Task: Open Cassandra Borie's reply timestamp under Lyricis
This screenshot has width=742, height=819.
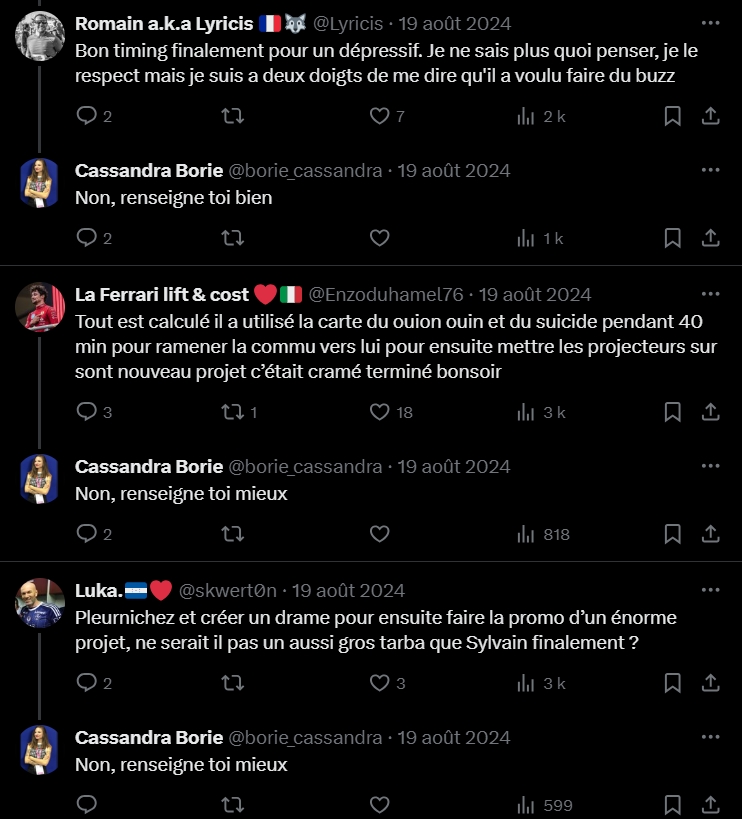Action: click(454, 170)
